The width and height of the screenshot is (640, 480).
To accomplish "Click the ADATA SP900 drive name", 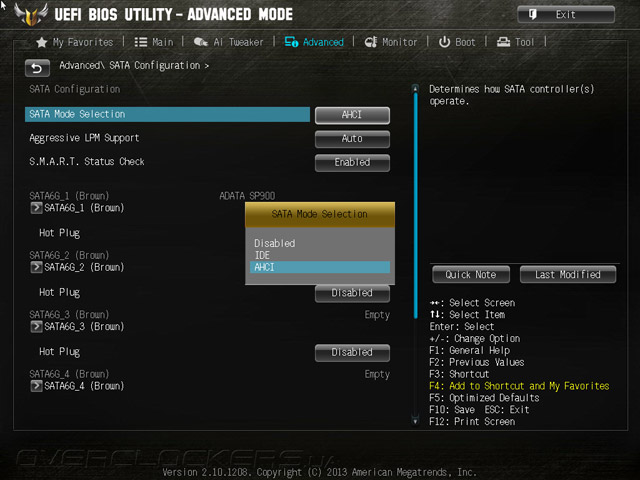I will coord(247,196).
